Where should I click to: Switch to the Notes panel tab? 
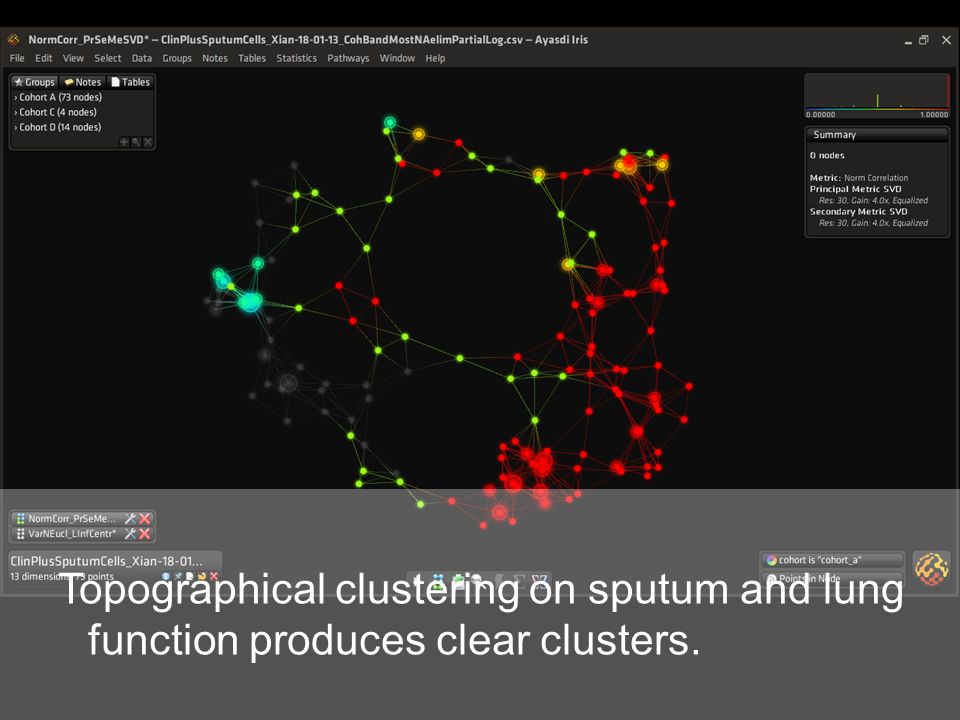tap(83, 82)
